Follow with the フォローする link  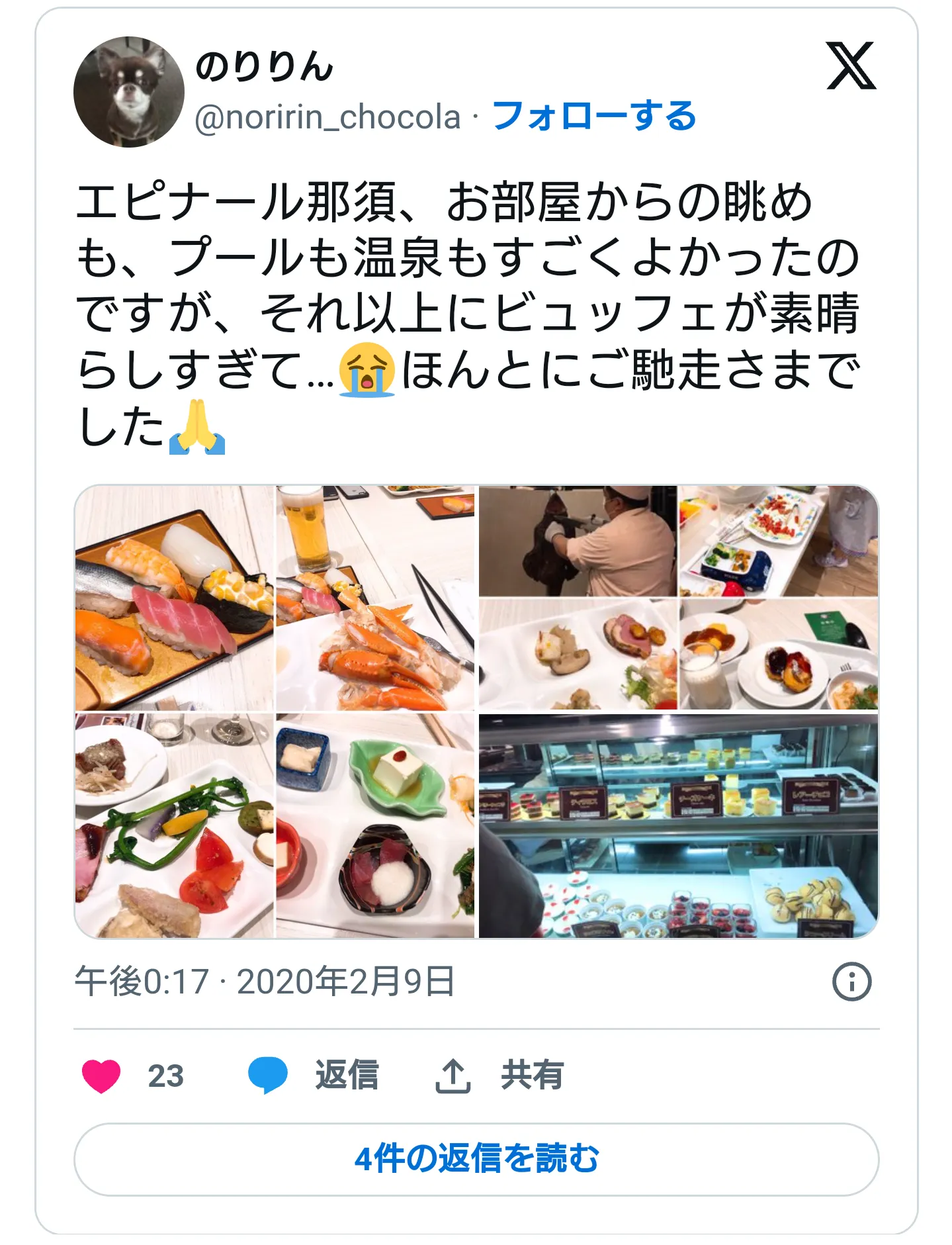click(x=593, y=116)
